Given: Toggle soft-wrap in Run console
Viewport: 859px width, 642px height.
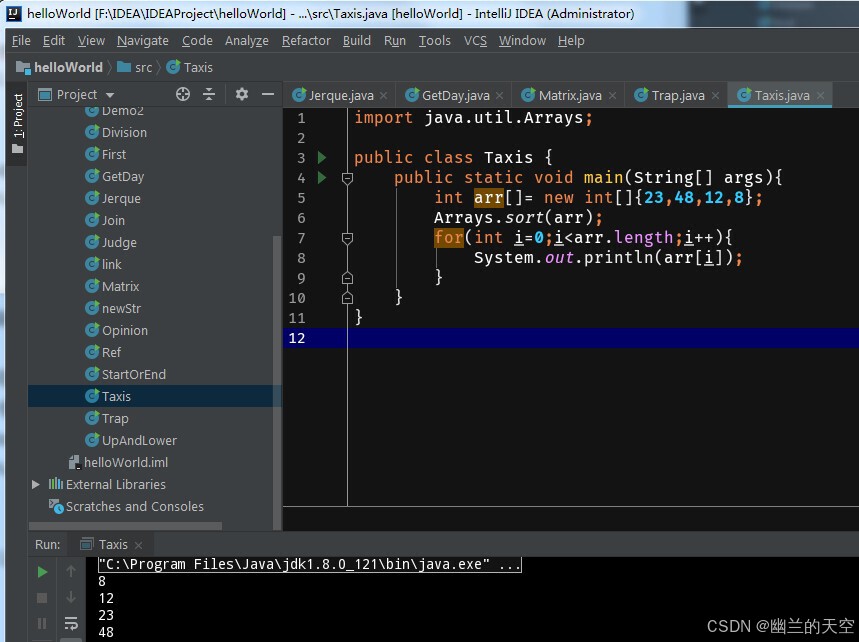Looking at the screenshot, I should [x=71, y=623].
